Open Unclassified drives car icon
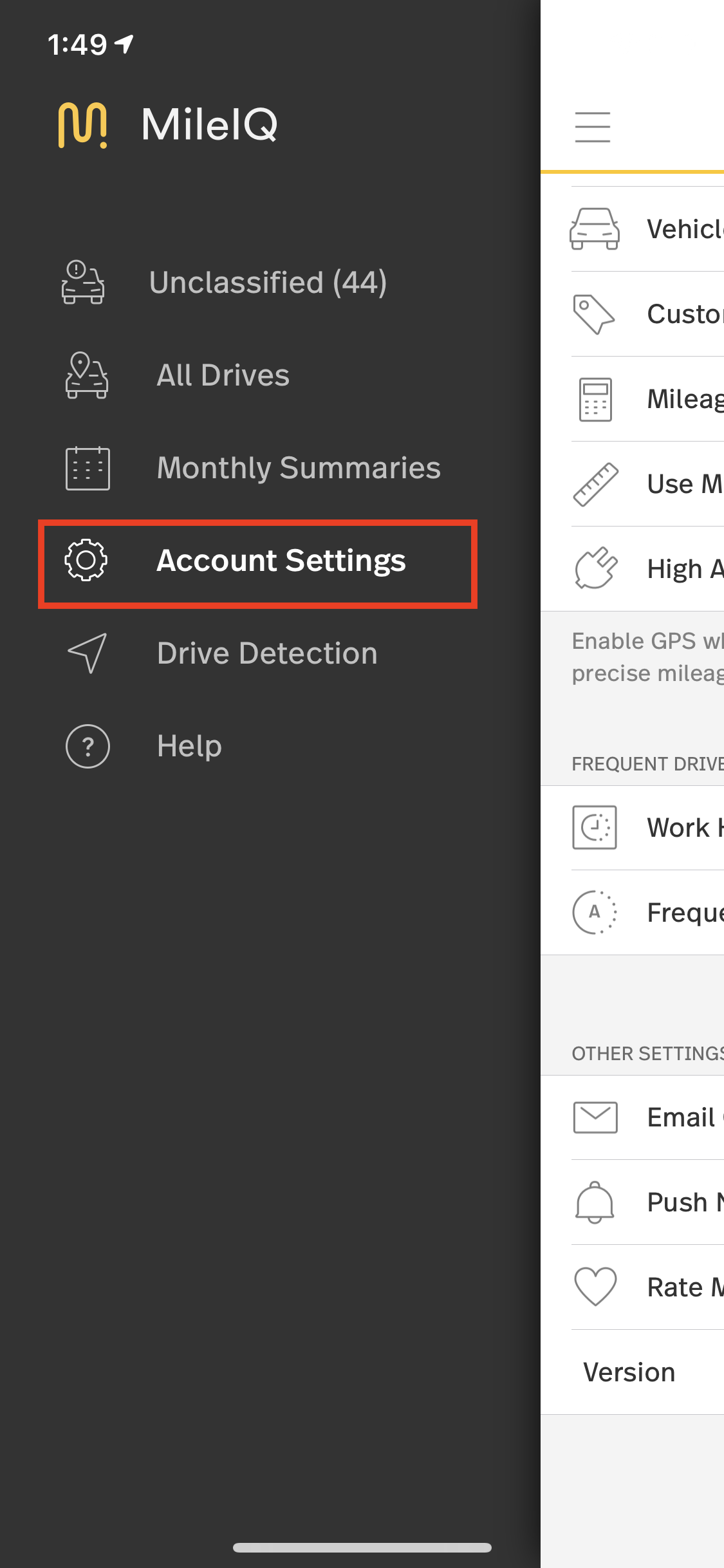This screenshot has height=1568, width=724. (x=83, y=282)
